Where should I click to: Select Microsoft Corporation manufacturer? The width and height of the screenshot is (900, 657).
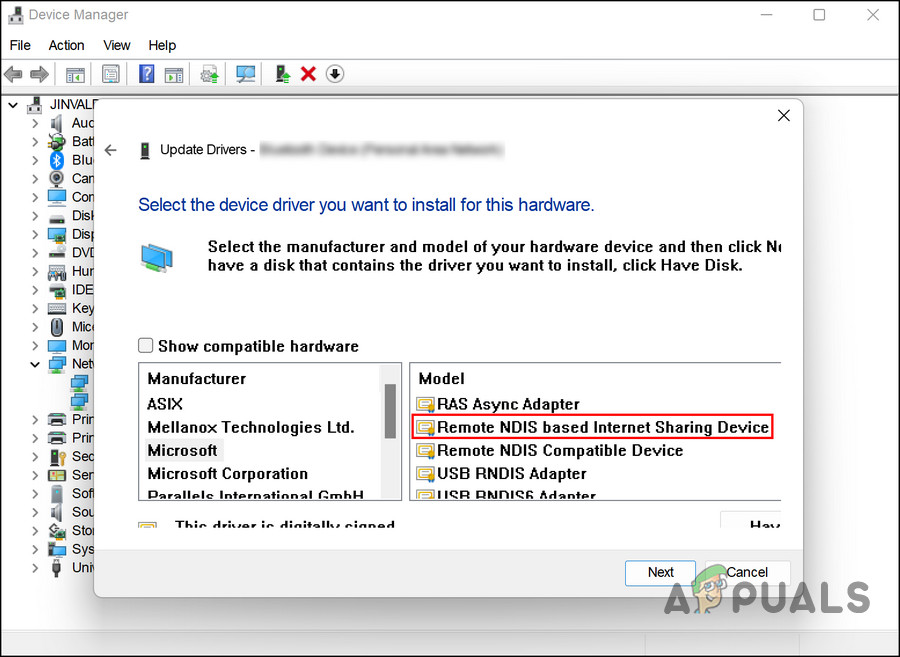(x=227, y=474)
